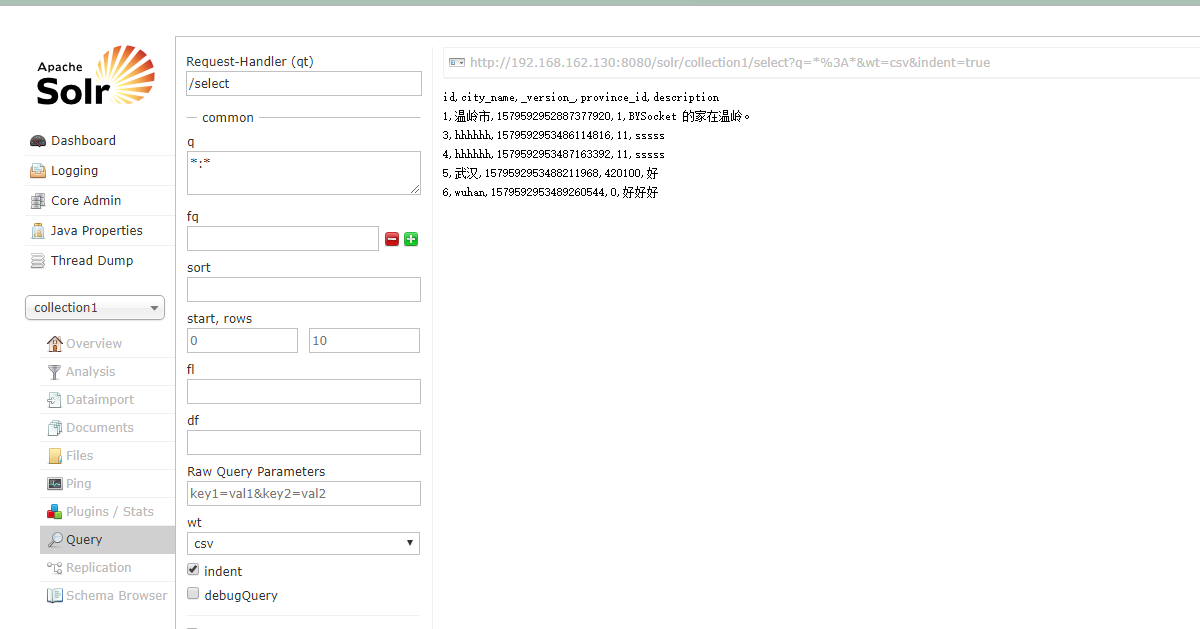Open the collection1 core selector dropdown

[95, 308]
